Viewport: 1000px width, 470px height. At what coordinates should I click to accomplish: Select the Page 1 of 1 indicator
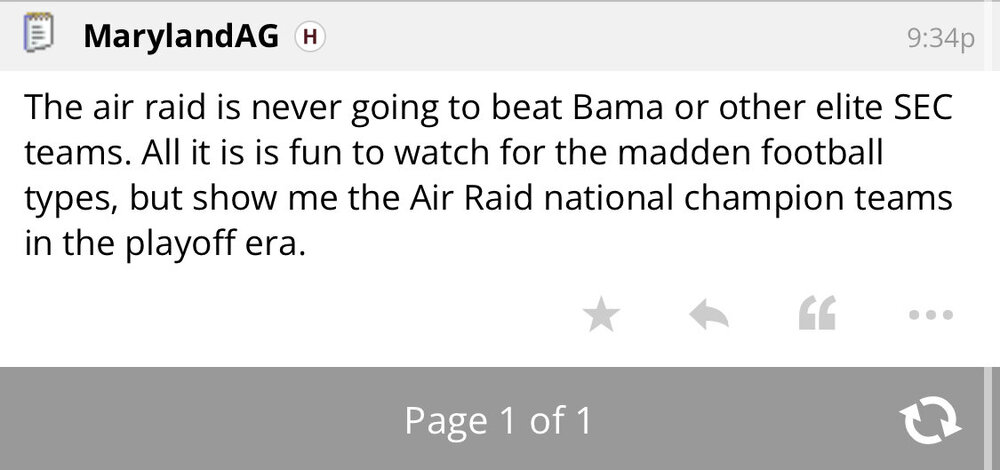[x=498, y=420]
